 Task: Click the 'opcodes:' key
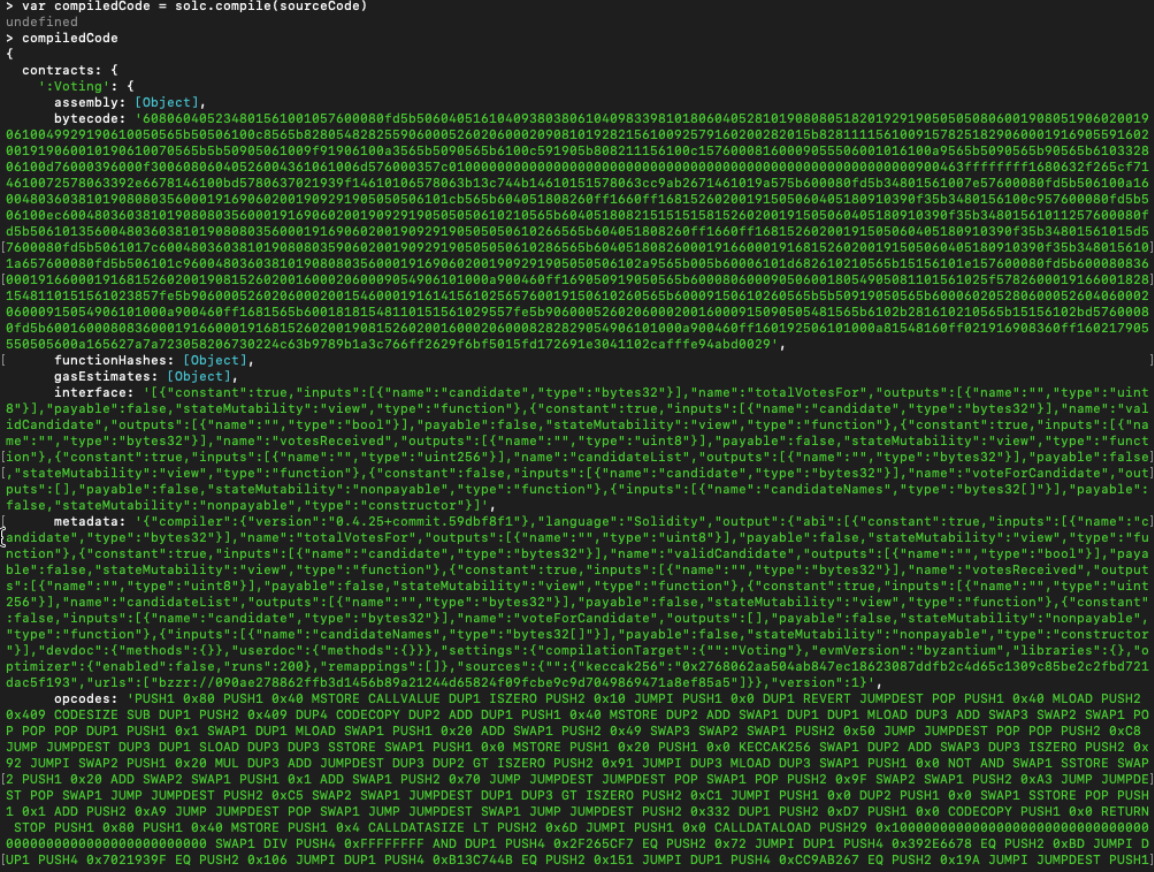click(85, 699)
